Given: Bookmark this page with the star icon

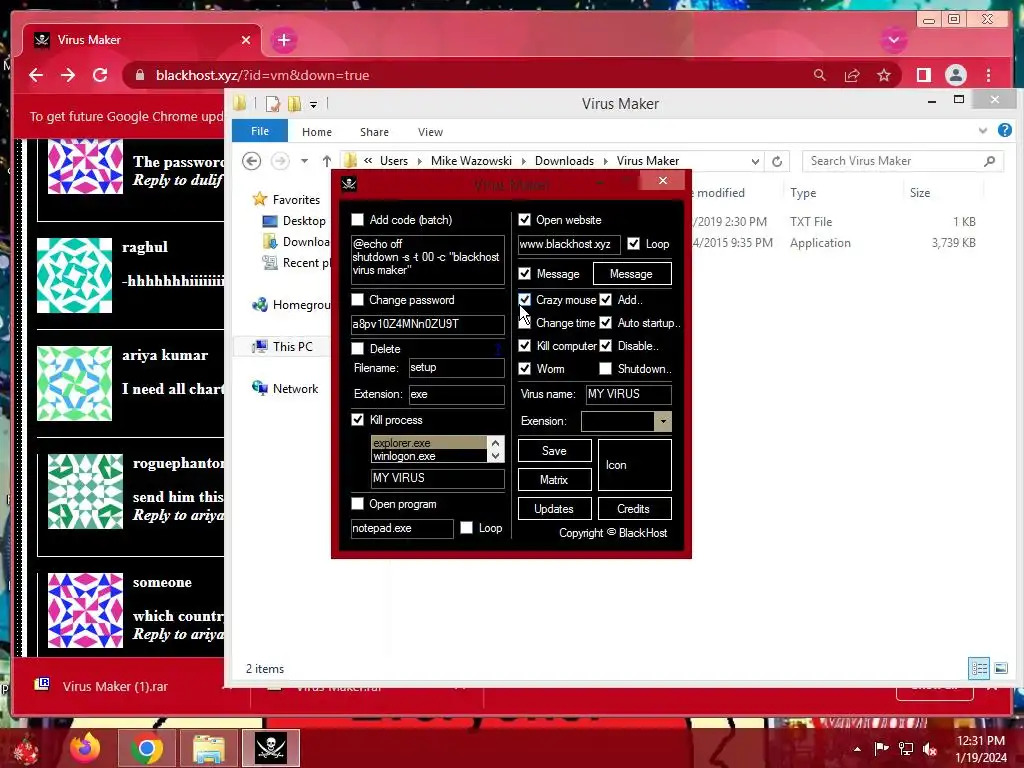Looking at the screenshot, I should [884, 75].
